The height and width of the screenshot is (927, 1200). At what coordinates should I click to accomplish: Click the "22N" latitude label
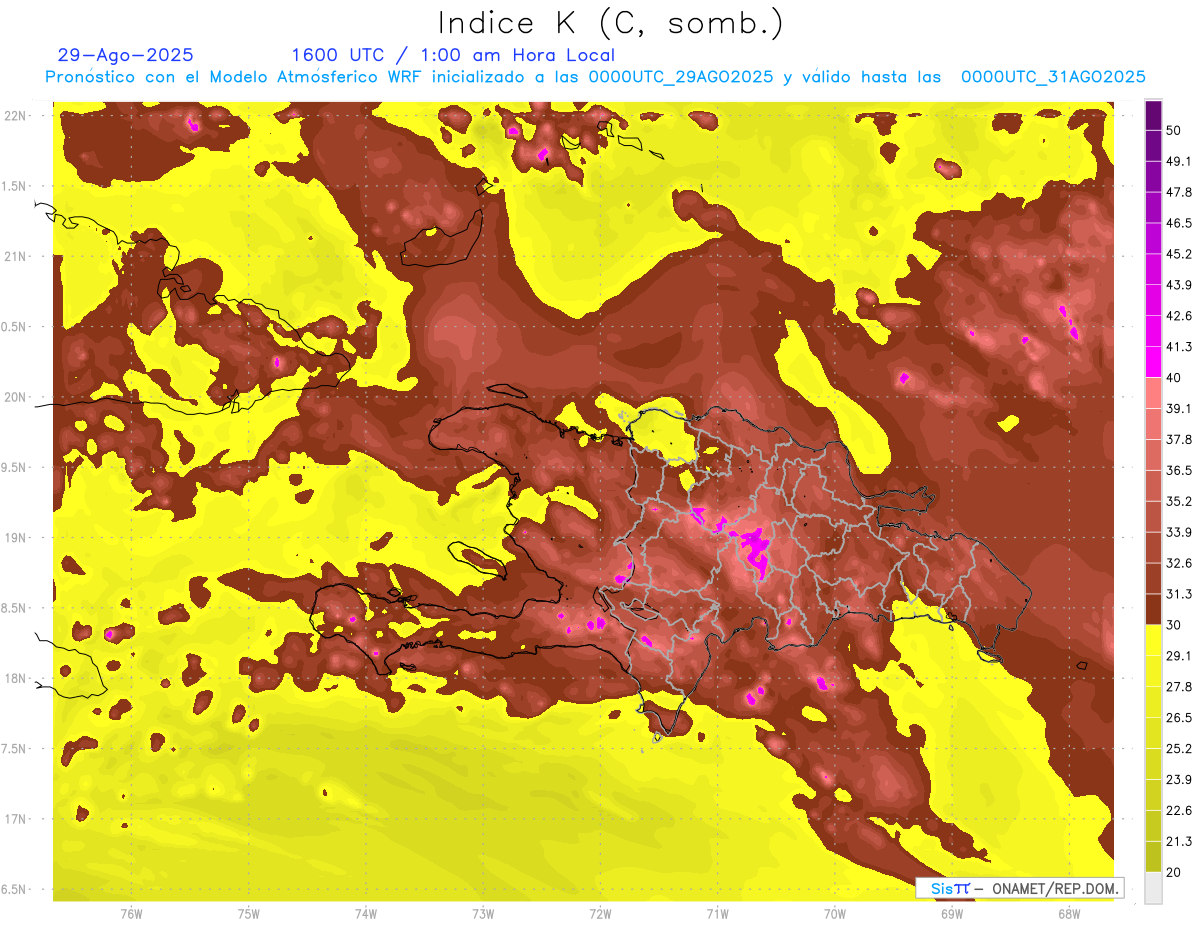click(x=16, y=116)
